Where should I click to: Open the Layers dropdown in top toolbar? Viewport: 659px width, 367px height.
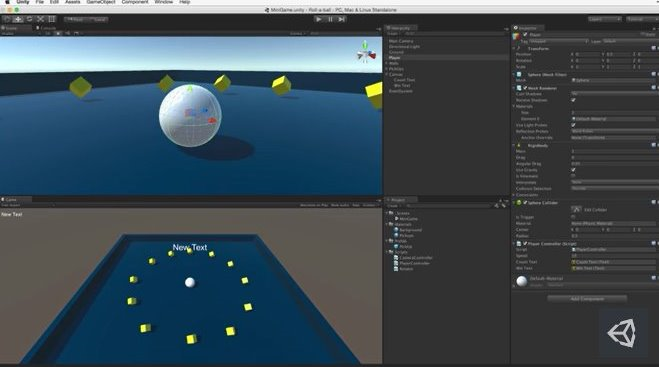click(604, 19)
